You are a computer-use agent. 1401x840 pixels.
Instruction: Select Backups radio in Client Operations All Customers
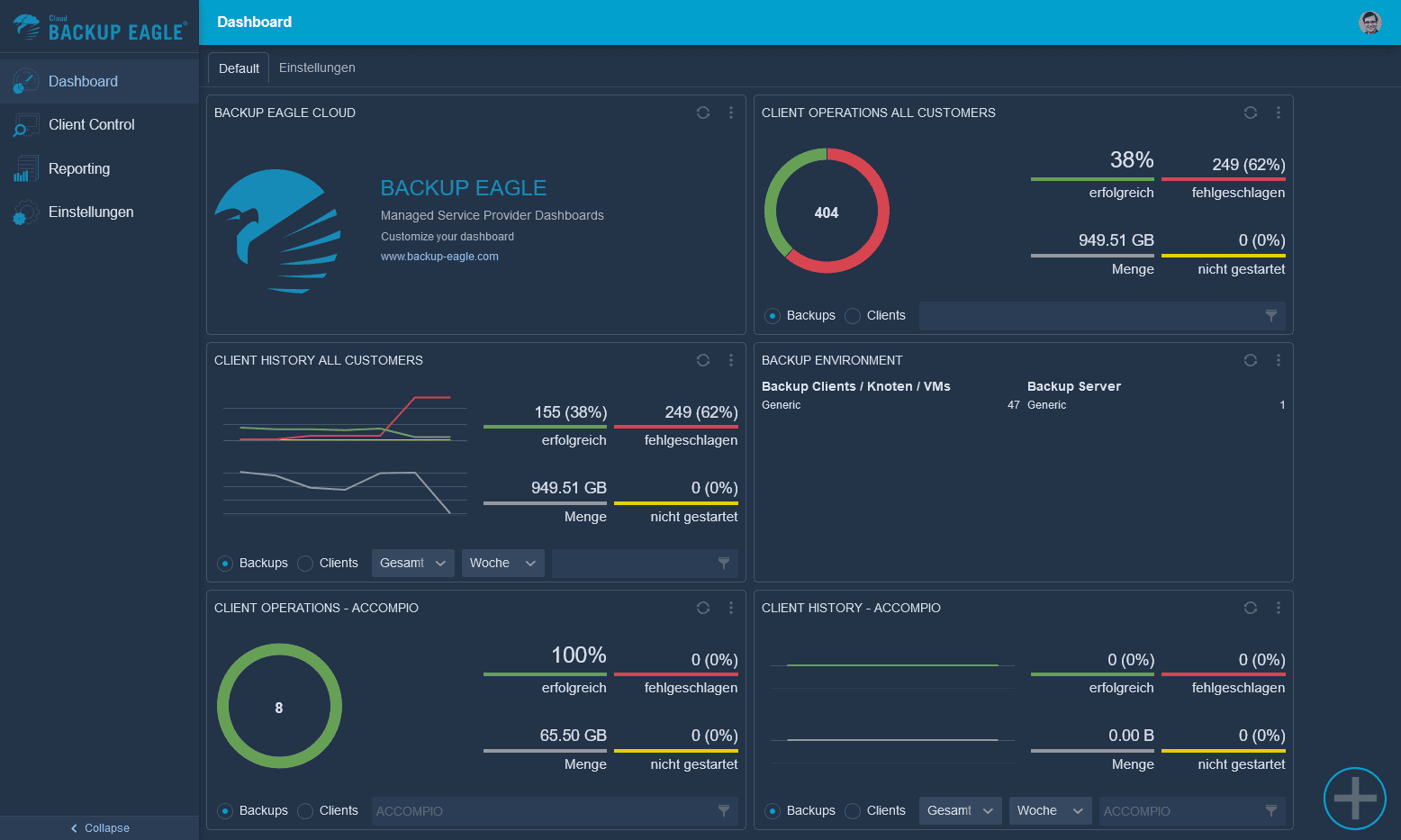773,316
